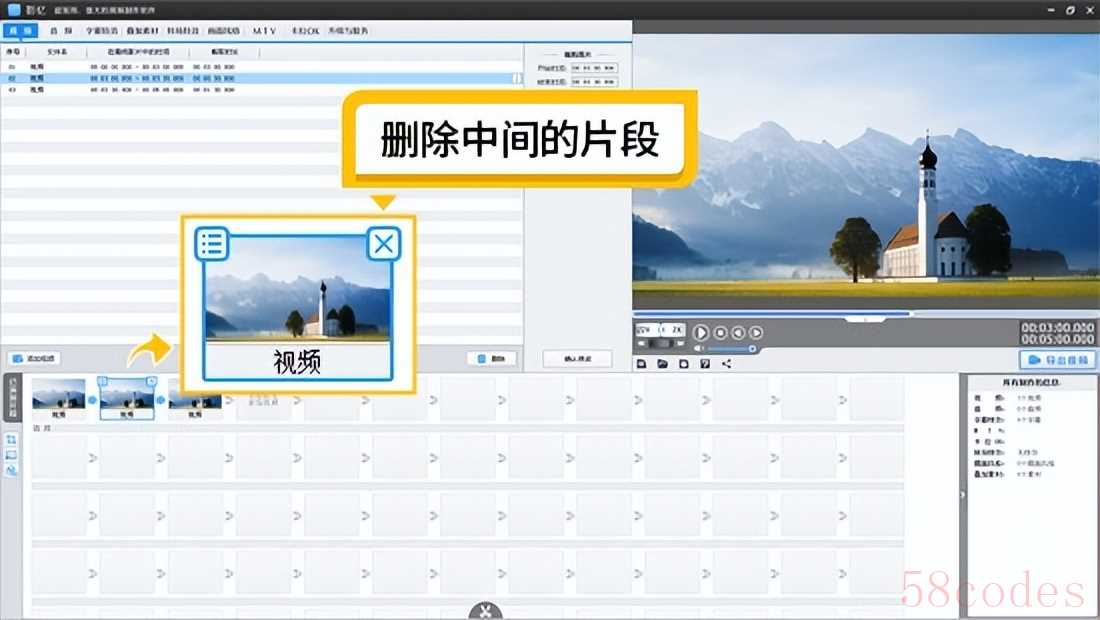Viewport: 1100px width, 620px height.
Task: Click the new project icon below the player
Action: click(x=641, y=364)
